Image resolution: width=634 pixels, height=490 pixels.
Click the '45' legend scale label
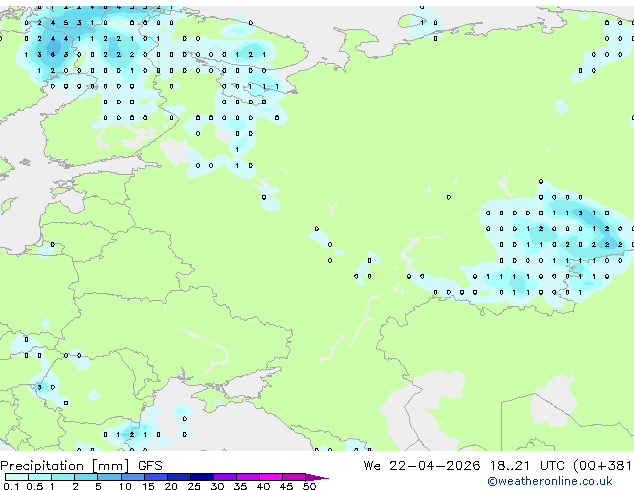click(286, 486)
